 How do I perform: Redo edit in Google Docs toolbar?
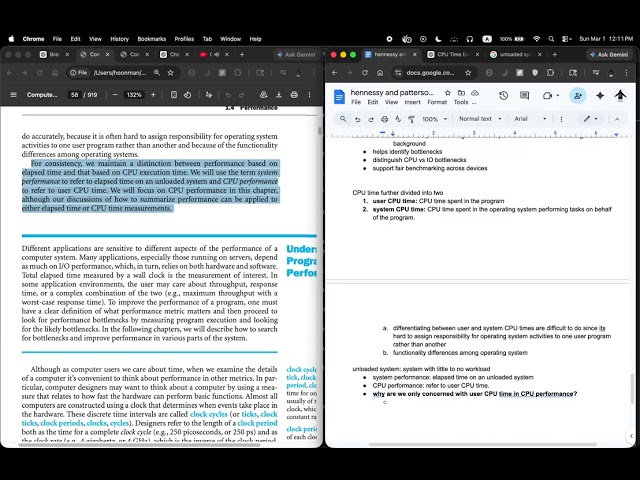[371, 119]
